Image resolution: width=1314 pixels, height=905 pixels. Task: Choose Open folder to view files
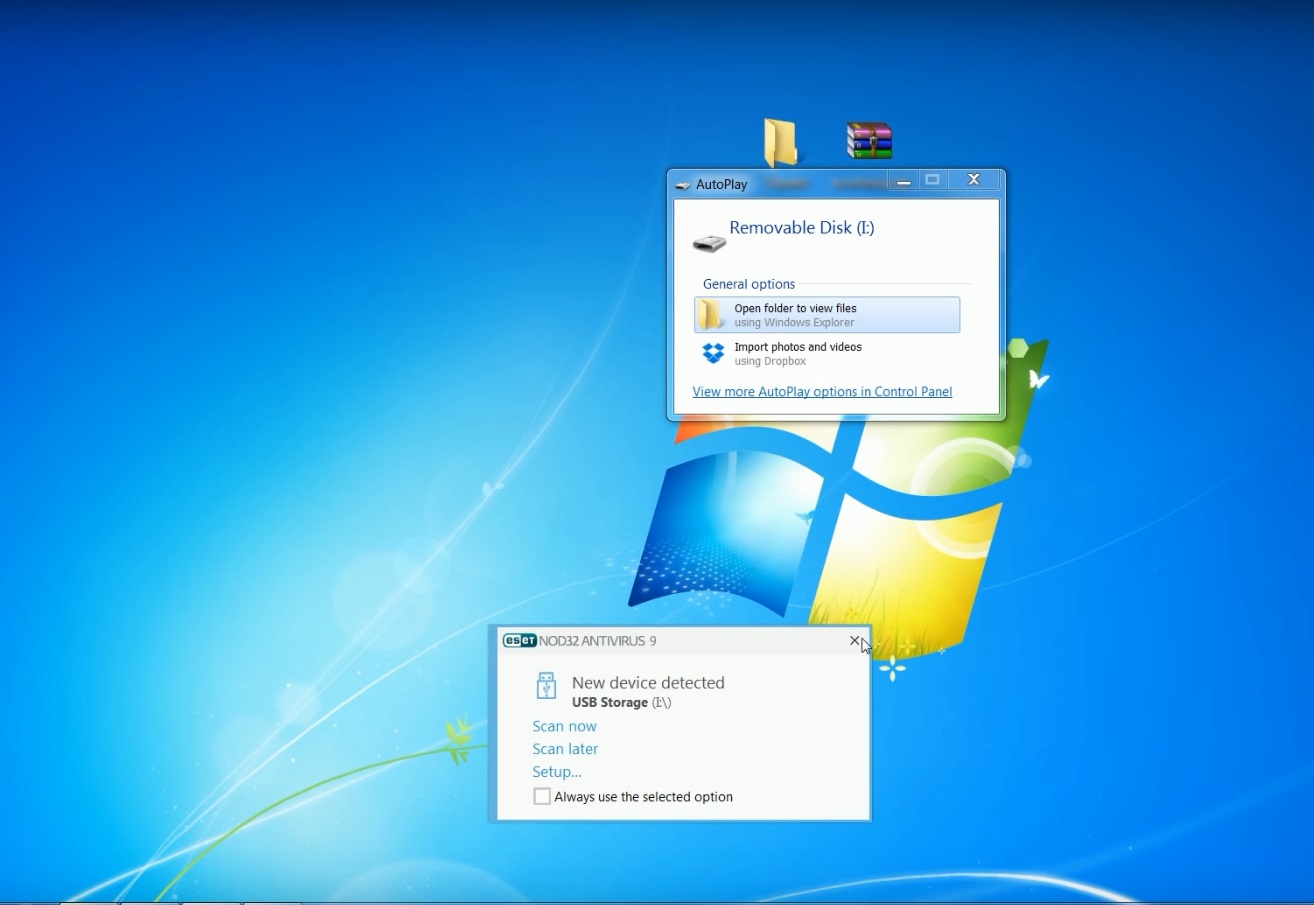827,315
